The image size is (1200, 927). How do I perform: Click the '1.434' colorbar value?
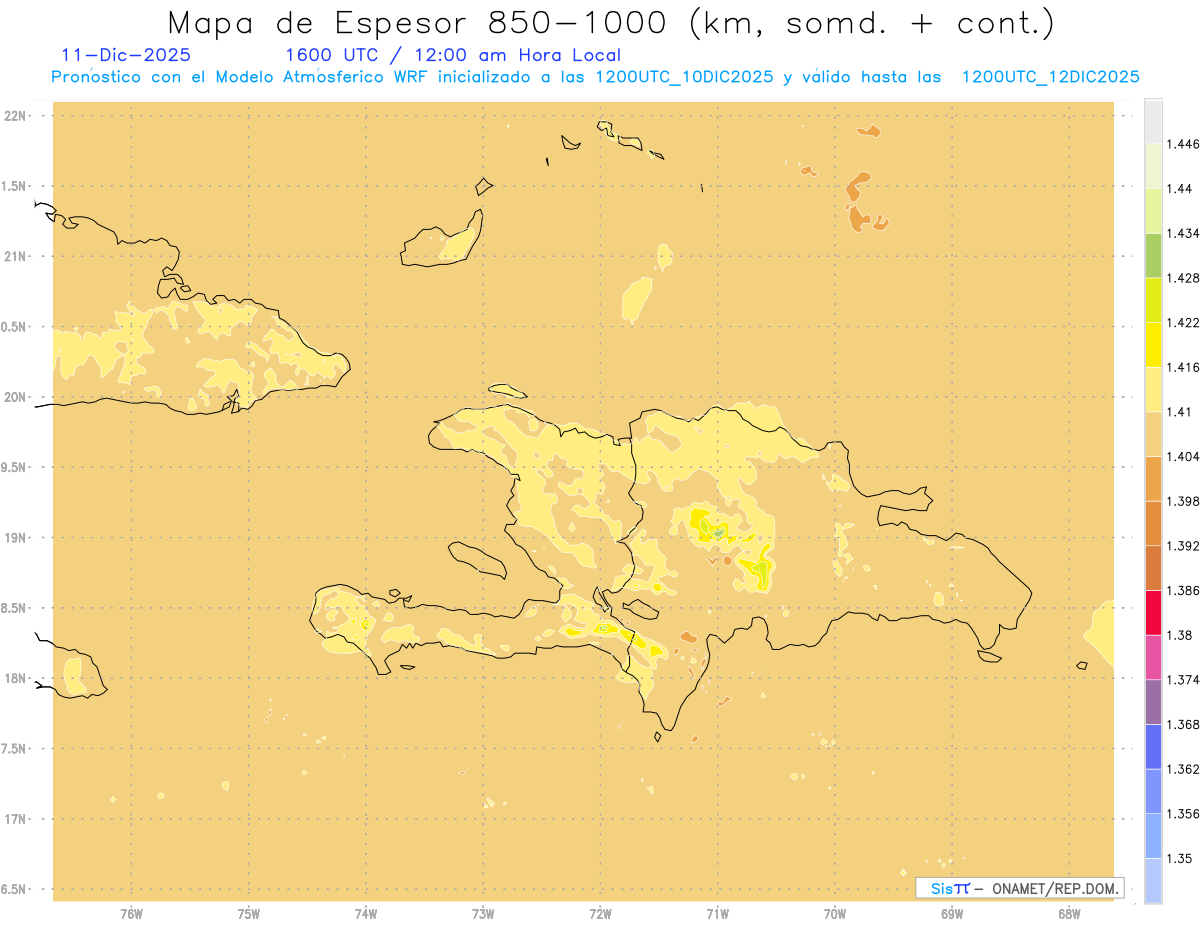click(1182, 233)
